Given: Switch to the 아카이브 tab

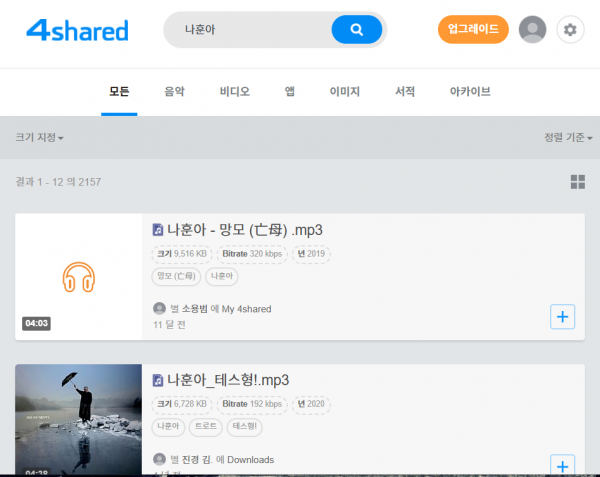Looking at the screenshot, I should click(x=470, y=92).
